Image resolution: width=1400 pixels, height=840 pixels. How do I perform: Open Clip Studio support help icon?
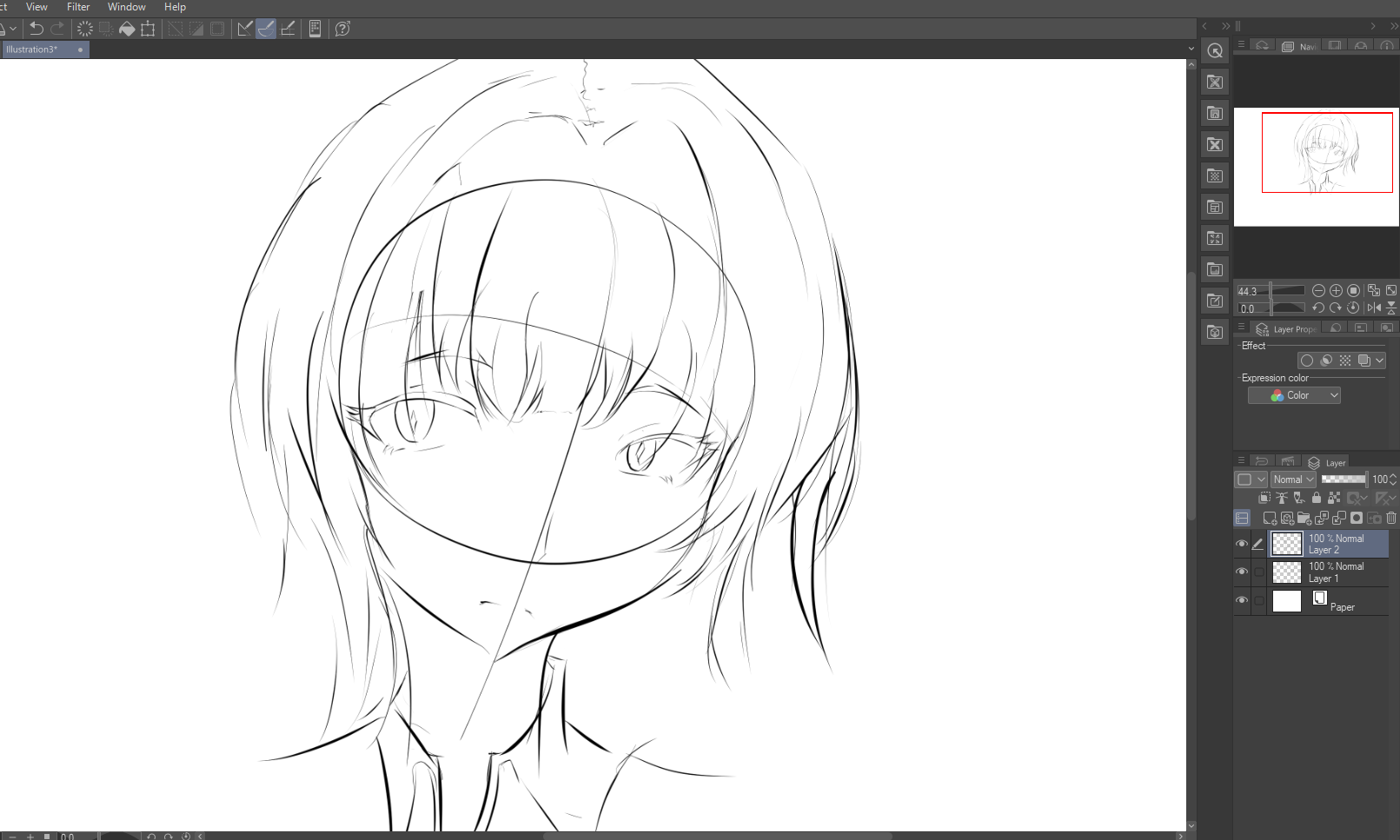342,29
